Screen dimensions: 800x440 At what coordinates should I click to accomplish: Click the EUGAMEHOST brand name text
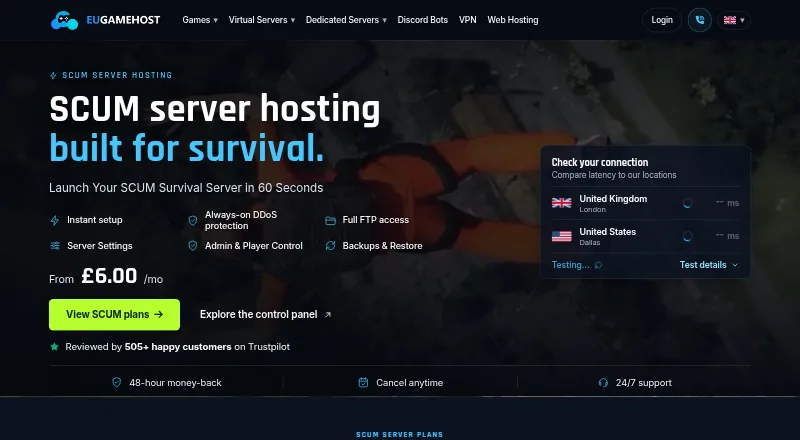point(123,20)
